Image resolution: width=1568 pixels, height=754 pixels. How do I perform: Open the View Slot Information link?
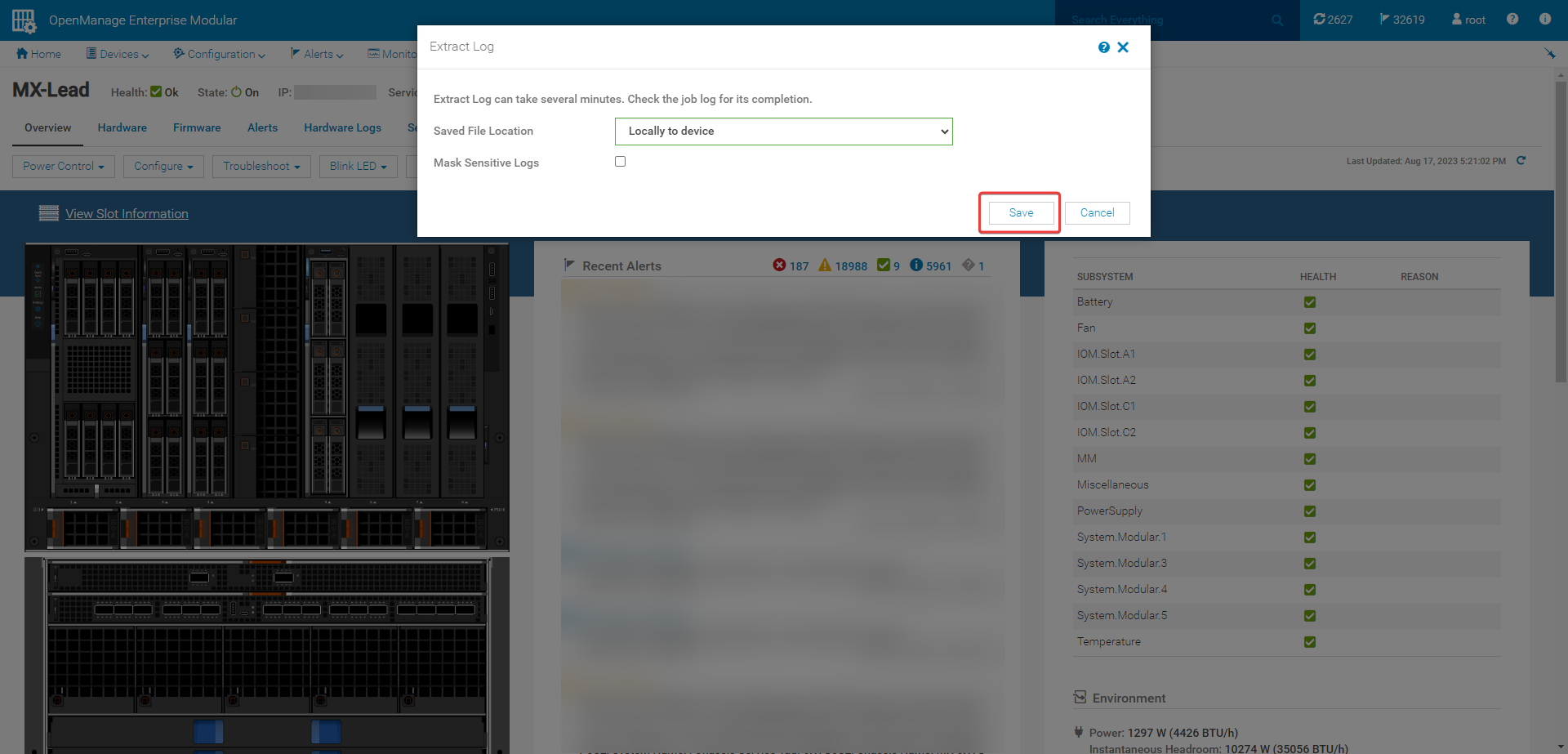[x=127, y=213]
